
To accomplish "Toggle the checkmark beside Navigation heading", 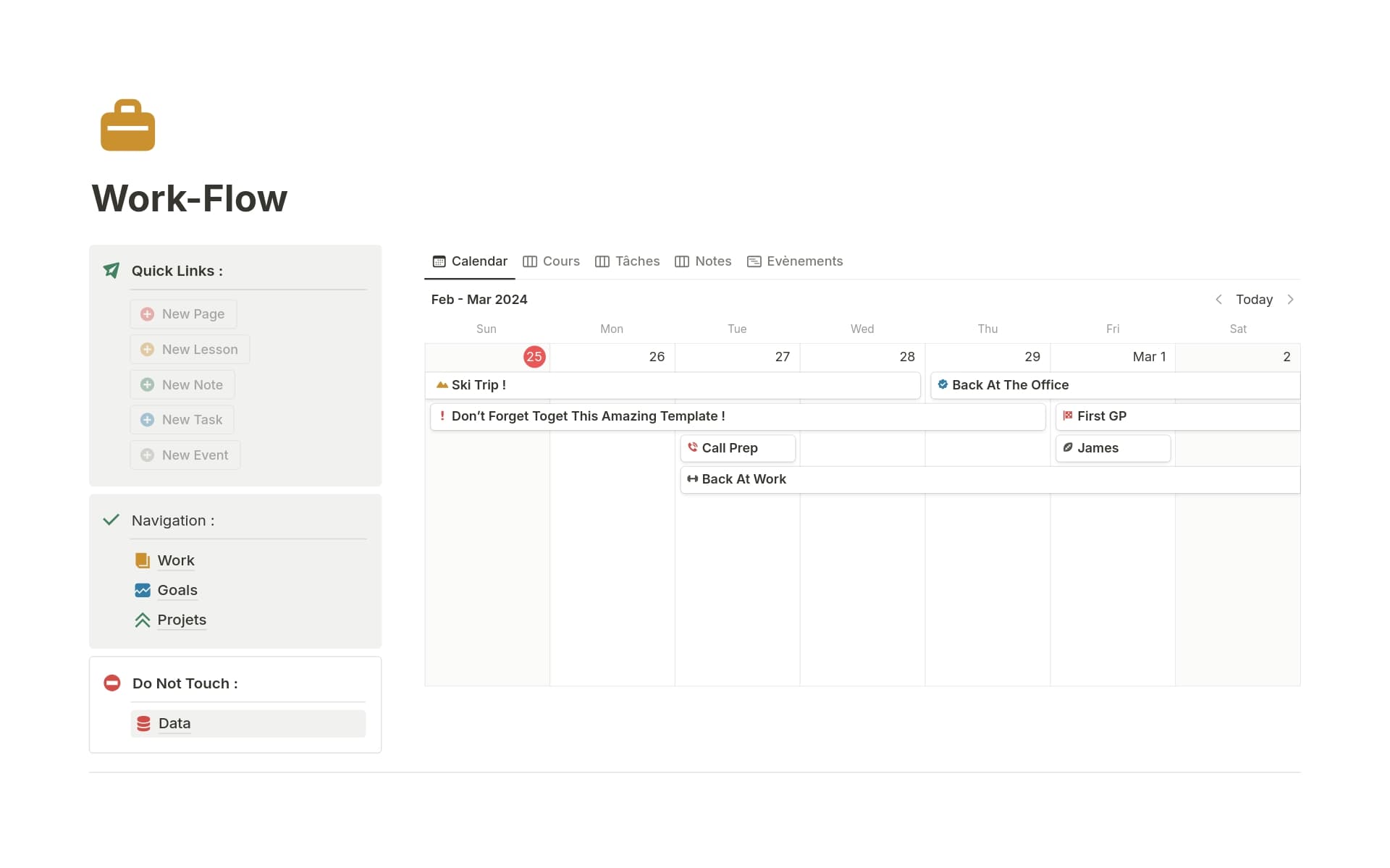I will (x=111, y=519).
